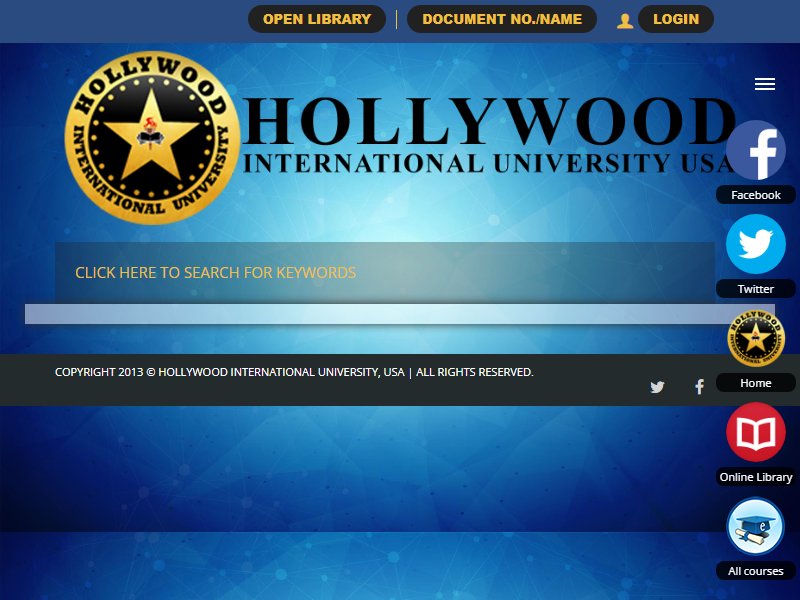Click the Facebook label link

point(756,195)
